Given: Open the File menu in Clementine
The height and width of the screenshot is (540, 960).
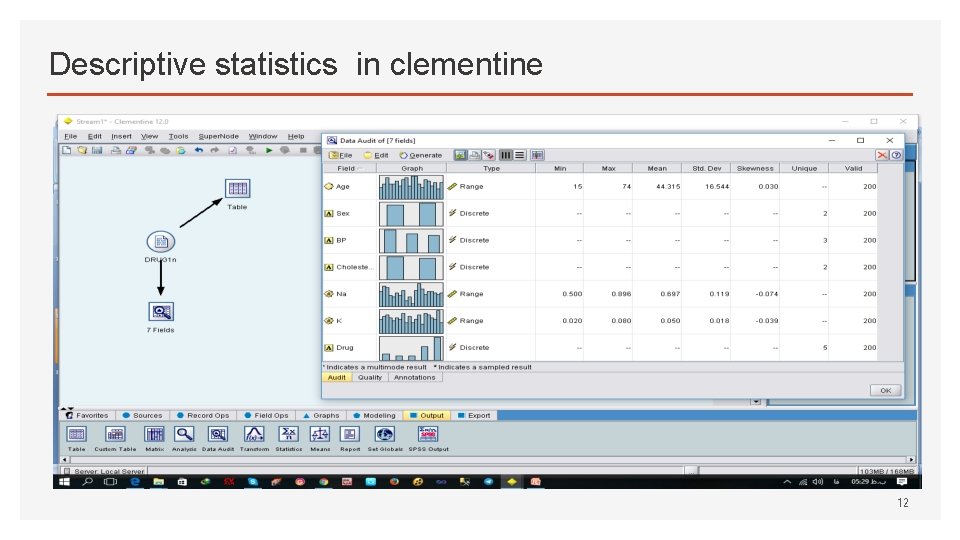Looking at the screenshot, I should click(x=70, y=136).
